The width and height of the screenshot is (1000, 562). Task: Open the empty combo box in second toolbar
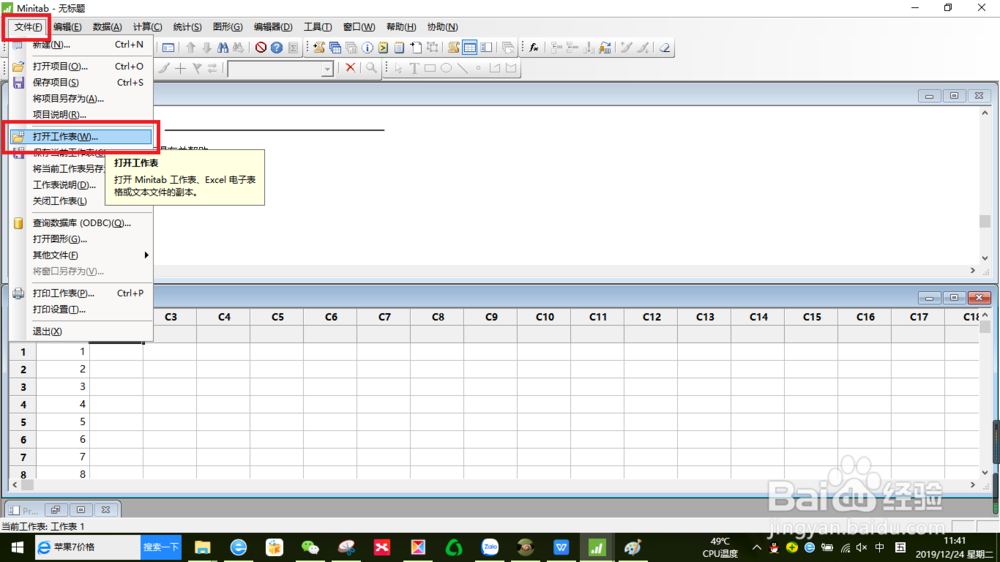[281, 68]
